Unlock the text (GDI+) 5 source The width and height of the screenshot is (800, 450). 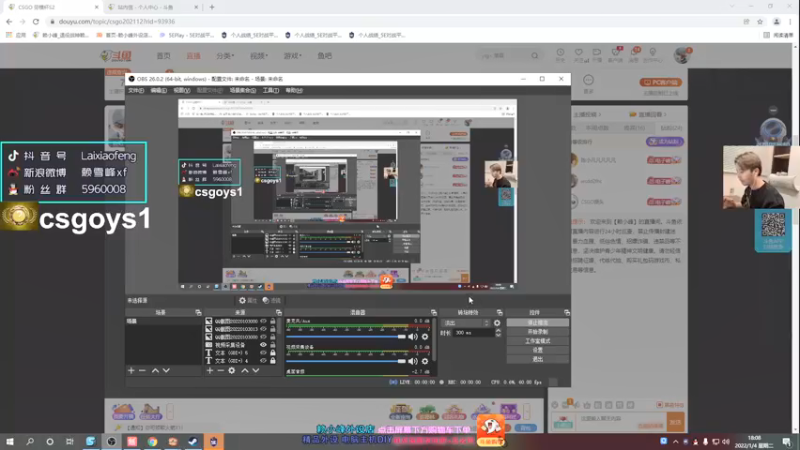click(273, 353)
